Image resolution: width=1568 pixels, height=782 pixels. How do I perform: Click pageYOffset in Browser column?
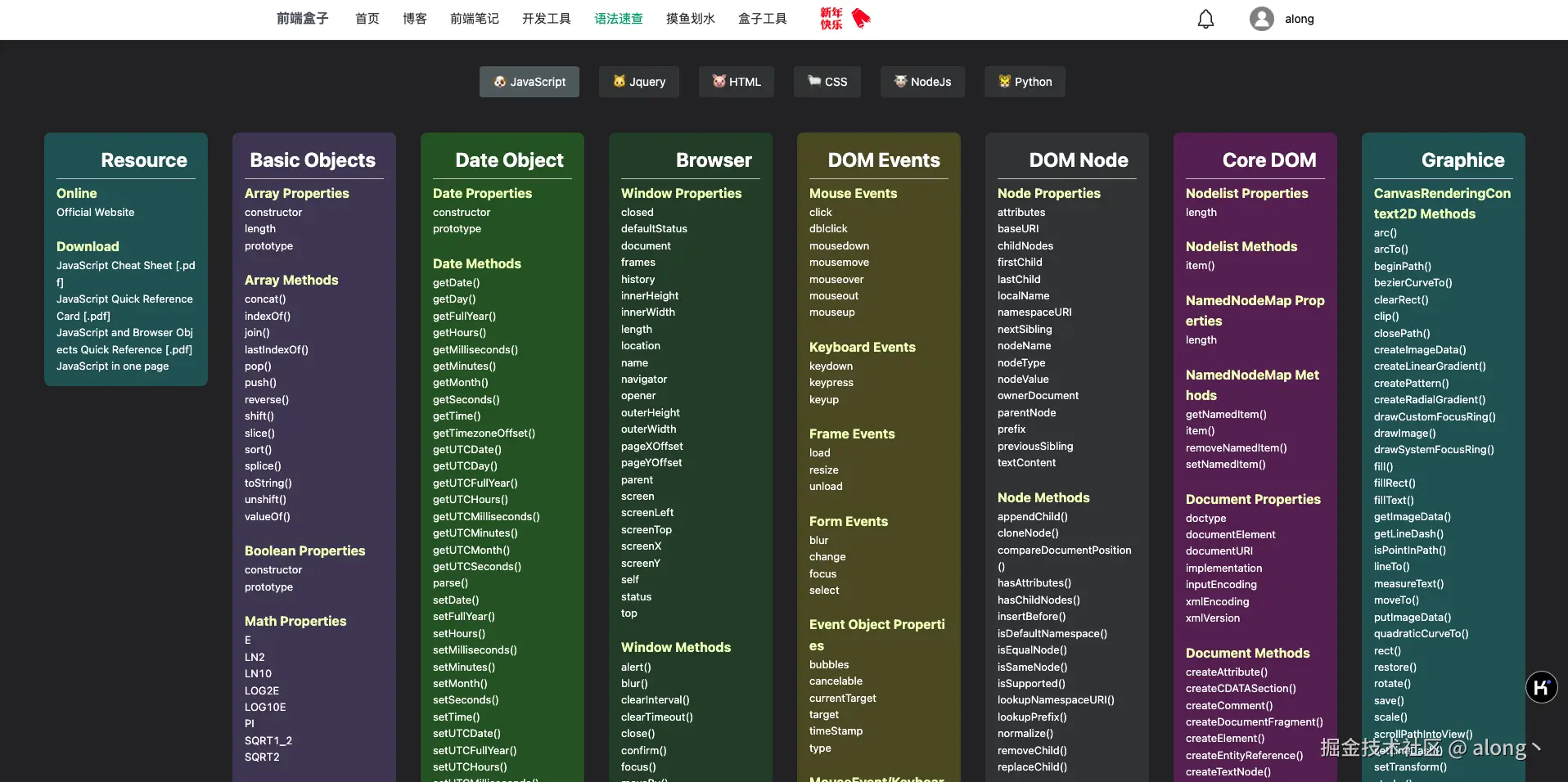[x=651, y=463]
